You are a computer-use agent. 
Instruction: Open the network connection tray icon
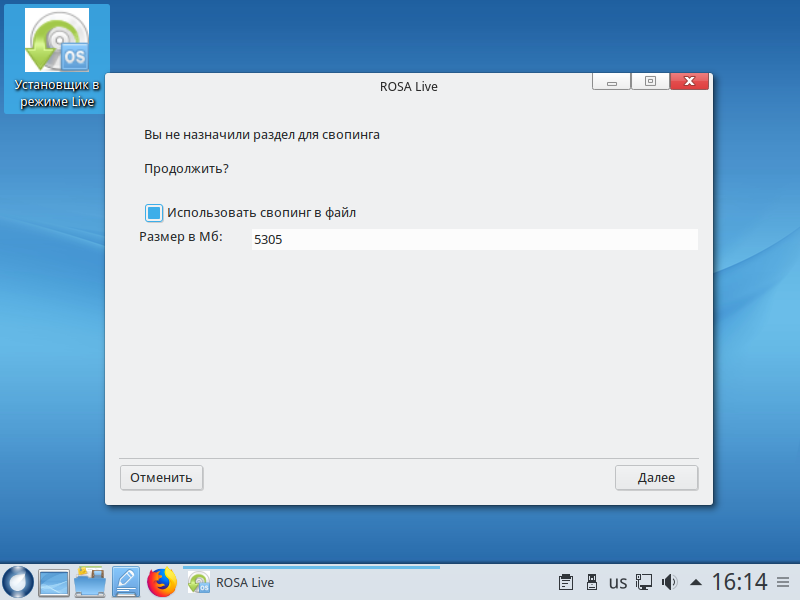(x=645, y=582)
